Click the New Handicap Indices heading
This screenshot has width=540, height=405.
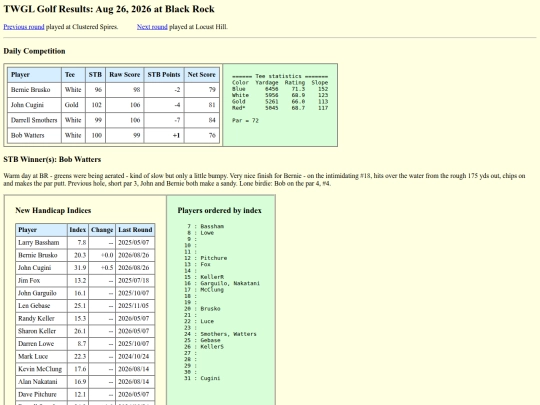(53, 210)
